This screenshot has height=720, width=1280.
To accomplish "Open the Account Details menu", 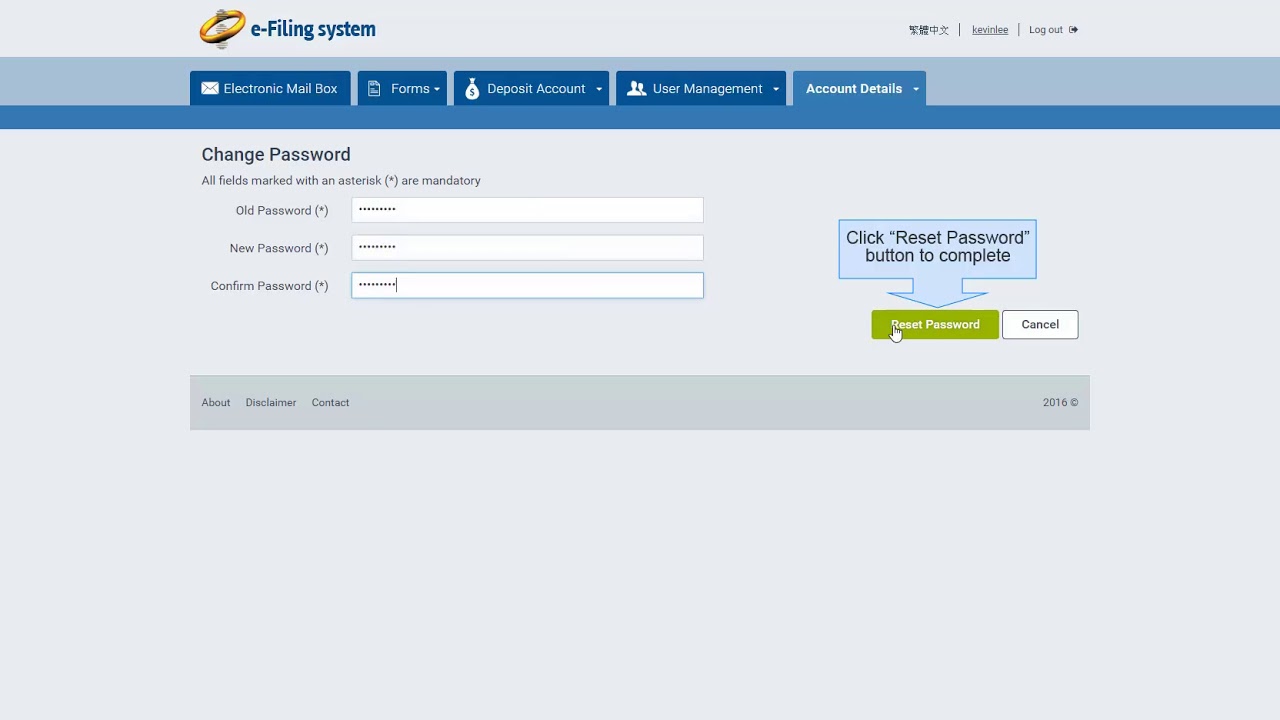I will 859,88.
